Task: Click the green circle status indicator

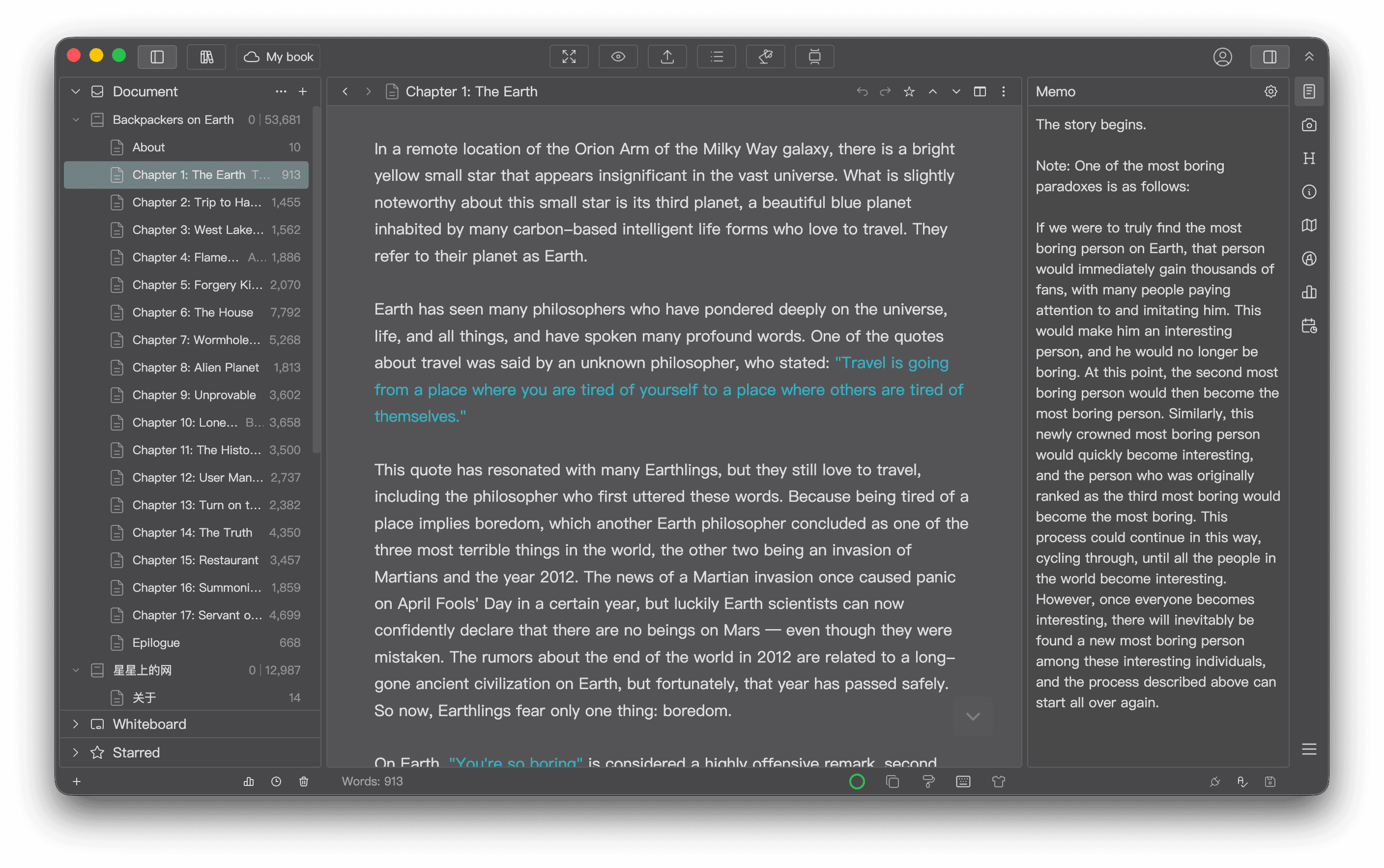Action: 857,781
